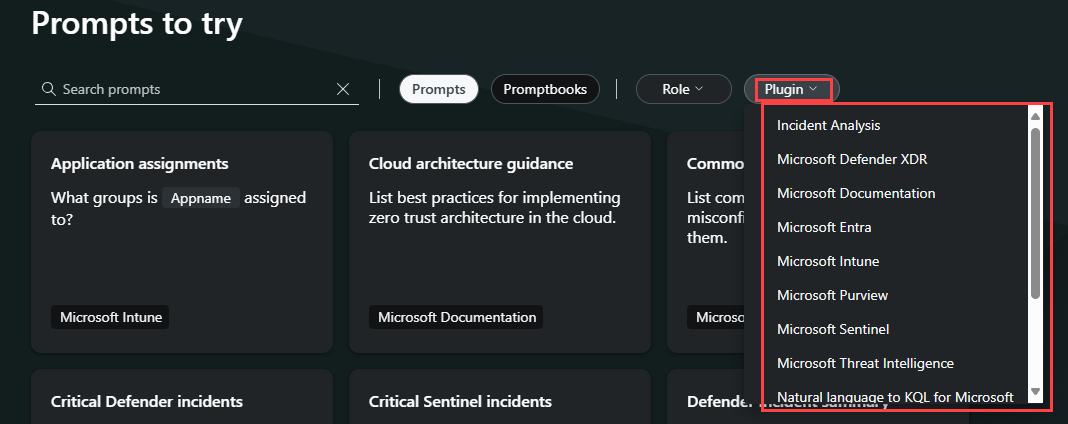Collapse the Plugin dropdown filter
The width and height of the screenshot is (1068, 424).
[x=791, y=89]
